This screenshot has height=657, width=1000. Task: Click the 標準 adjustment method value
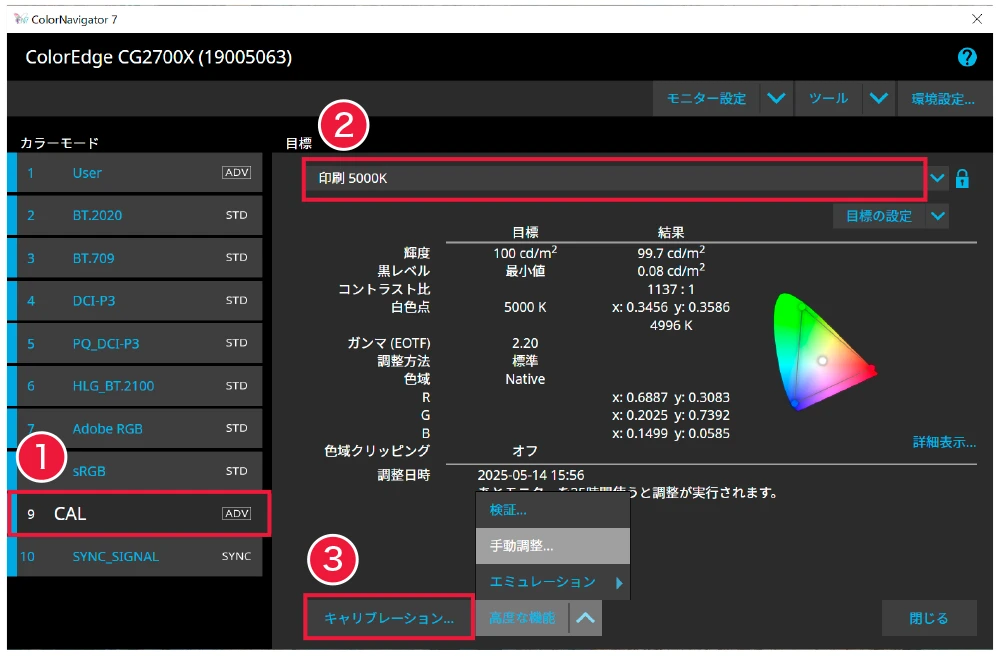525,361
